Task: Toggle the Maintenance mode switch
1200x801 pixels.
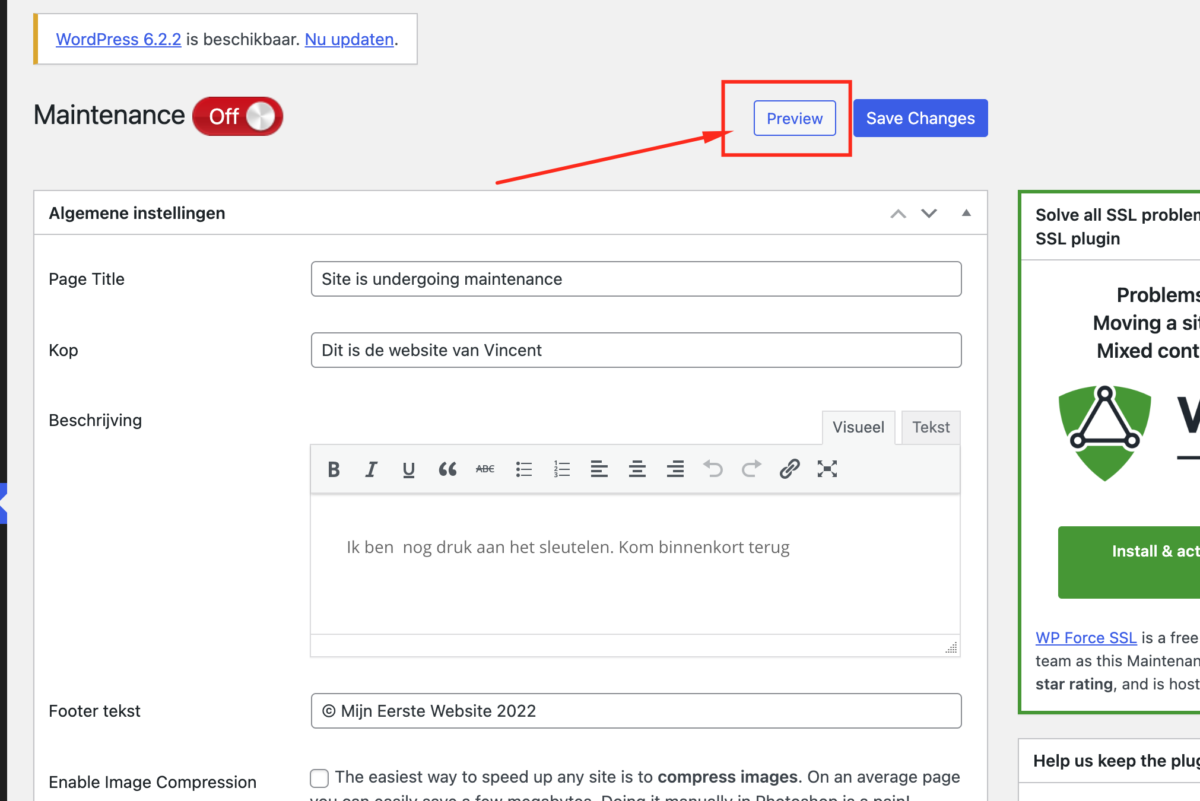Action: click(x=238, y=117)
